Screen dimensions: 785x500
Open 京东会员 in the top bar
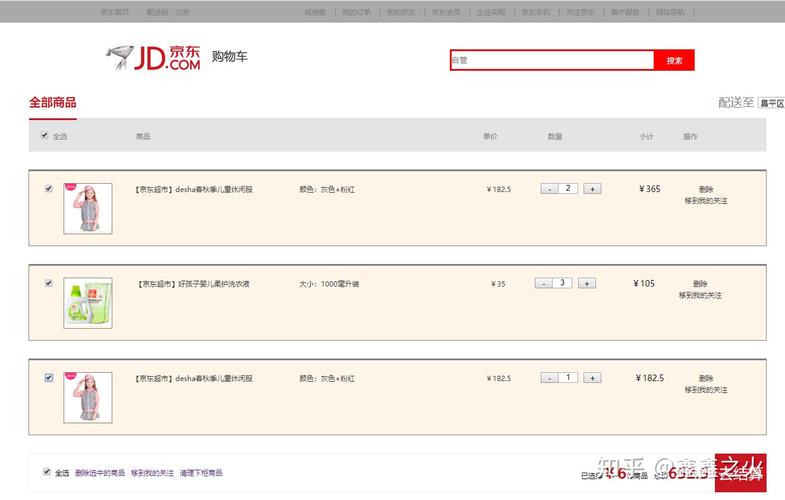coord(446,12)
